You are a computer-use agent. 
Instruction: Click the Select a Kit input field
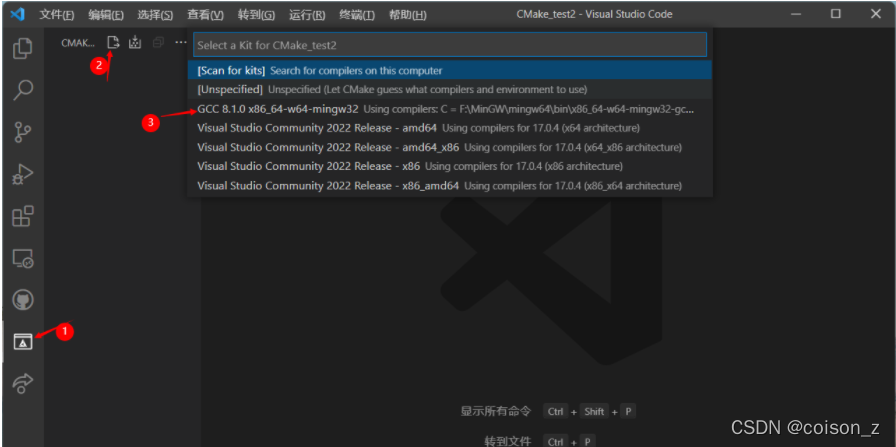coord(450,45)
